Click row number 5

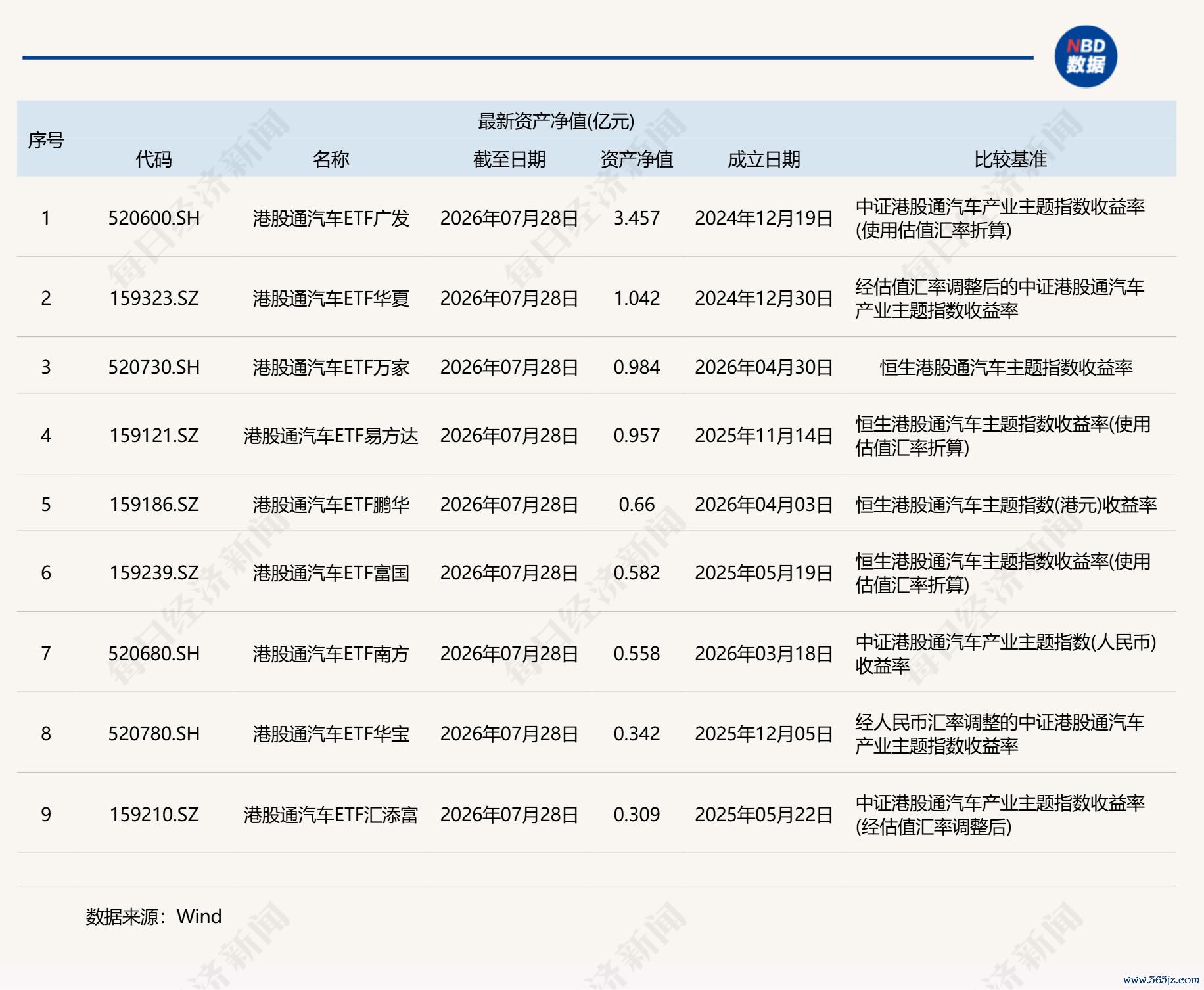[x=46, y=504]
